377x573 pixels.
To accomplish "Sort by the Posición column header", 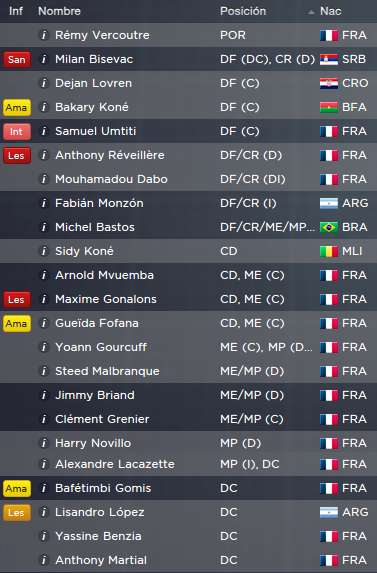I will click(243, 11).
